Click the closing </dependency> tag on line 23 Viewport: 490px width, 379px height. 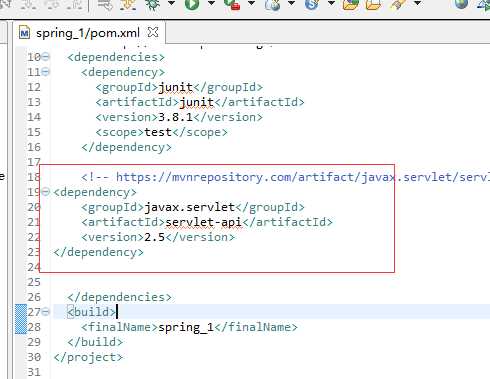click(x=98, y=252)
